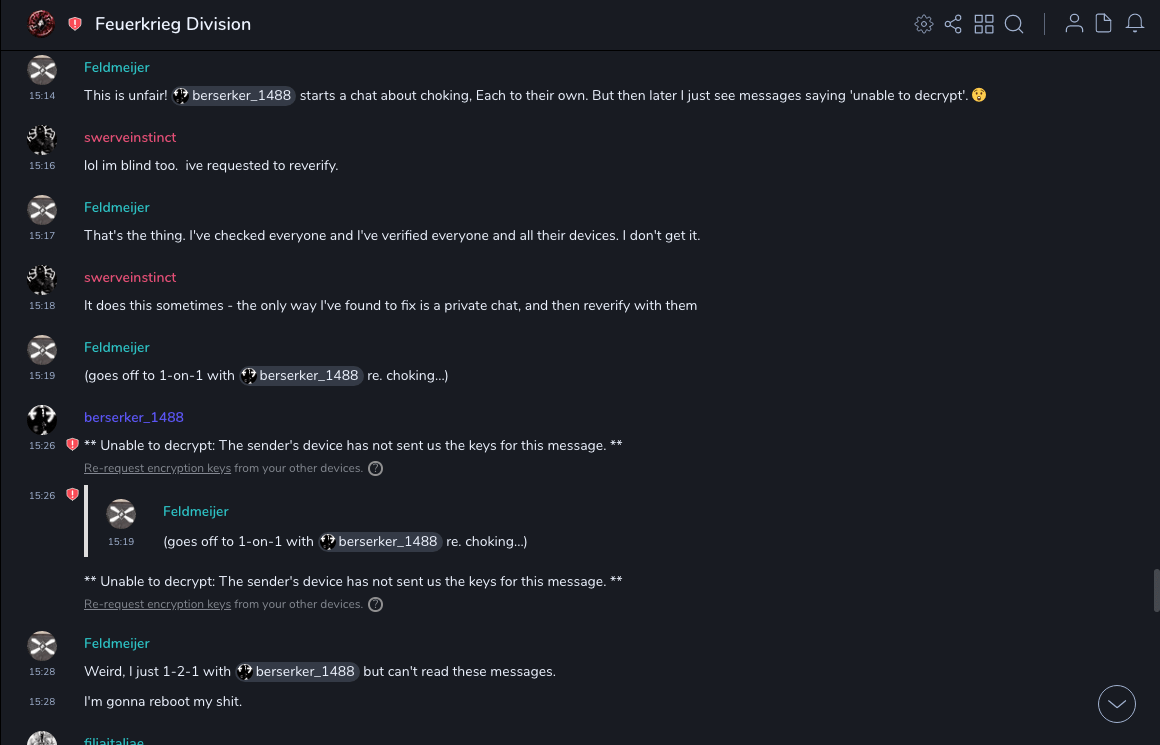Viewport: 1160px width, 745px height.
Task: Click the red encryption shield beside room name
Action: pyautogui.click(x=75, y=24)
